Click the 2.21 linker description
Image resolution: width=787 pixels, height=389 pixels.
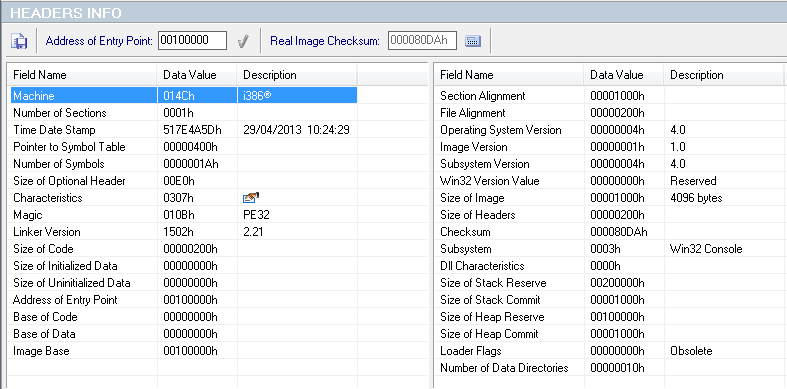coord(253,232)
